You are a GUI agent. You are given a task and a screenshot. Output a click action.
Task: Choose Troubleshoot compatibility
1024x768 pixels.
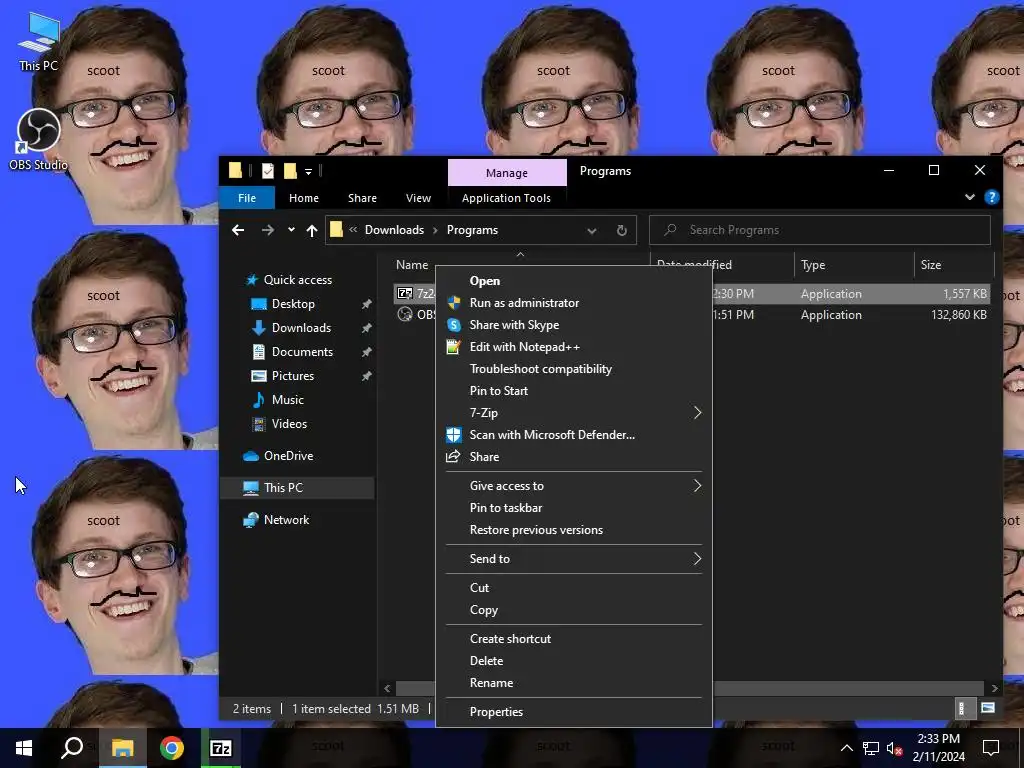click(574, 369)
